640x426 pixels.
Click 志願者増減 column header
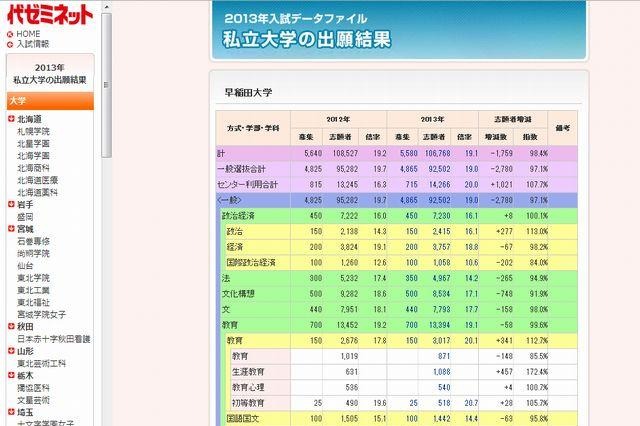point(513,119)
